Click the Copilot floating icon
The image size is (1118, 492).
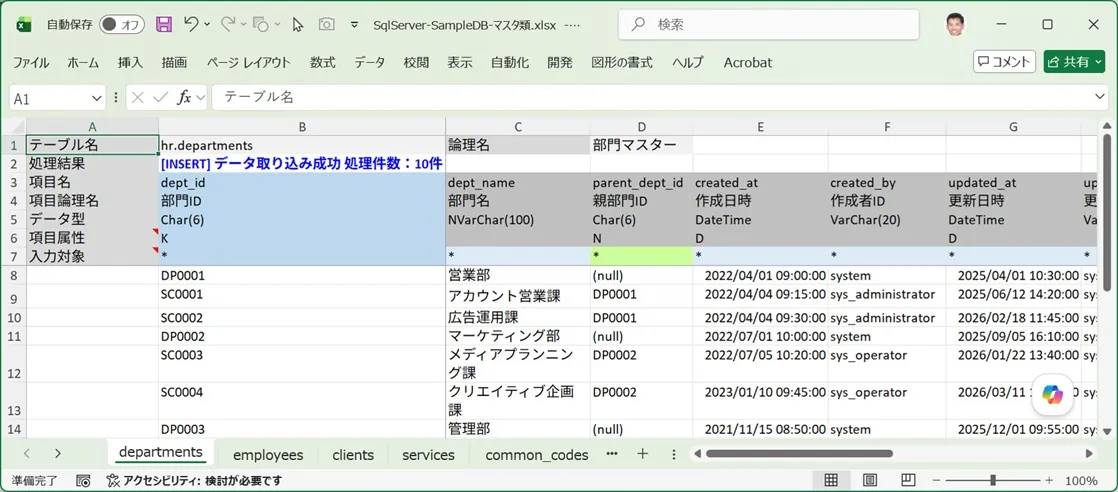click(x=1052, y=394)
